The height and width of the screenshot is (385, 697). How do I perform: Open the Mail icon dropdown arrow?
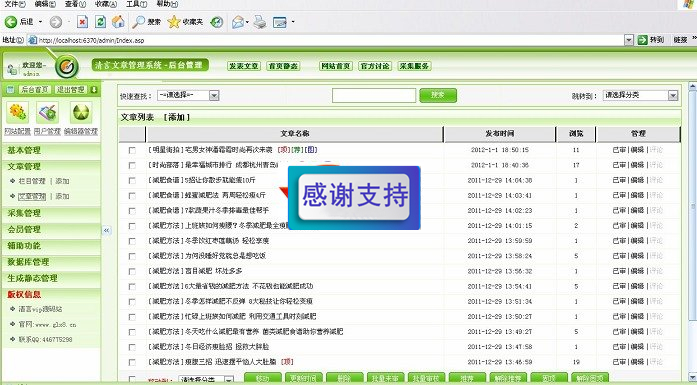[x=247, y=22]
